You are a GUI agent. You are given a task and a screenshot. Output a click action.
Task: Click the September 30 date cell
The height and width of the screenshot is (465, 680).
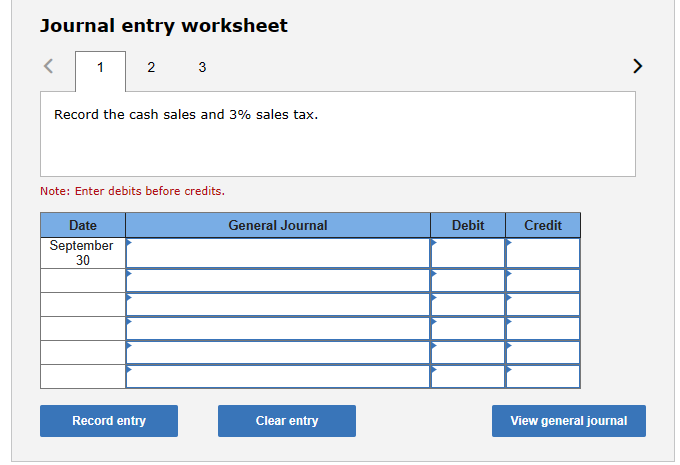(x=83, y=253)
